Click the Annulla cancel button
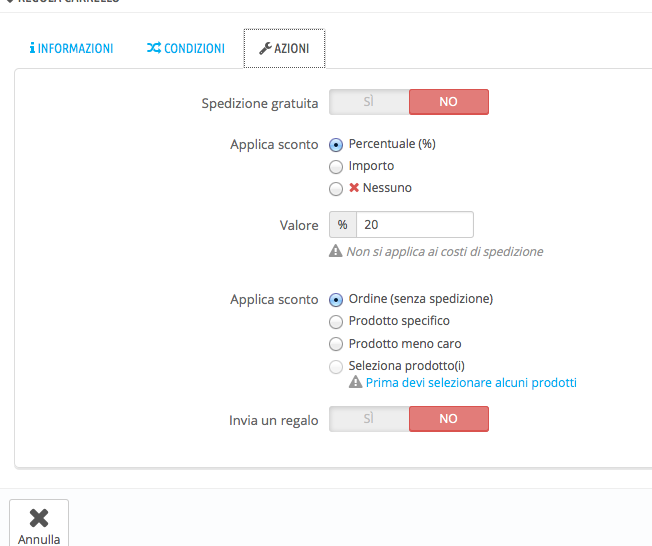Screen dimensions: 652x546 pyautogui.click(x=39, y=524)
